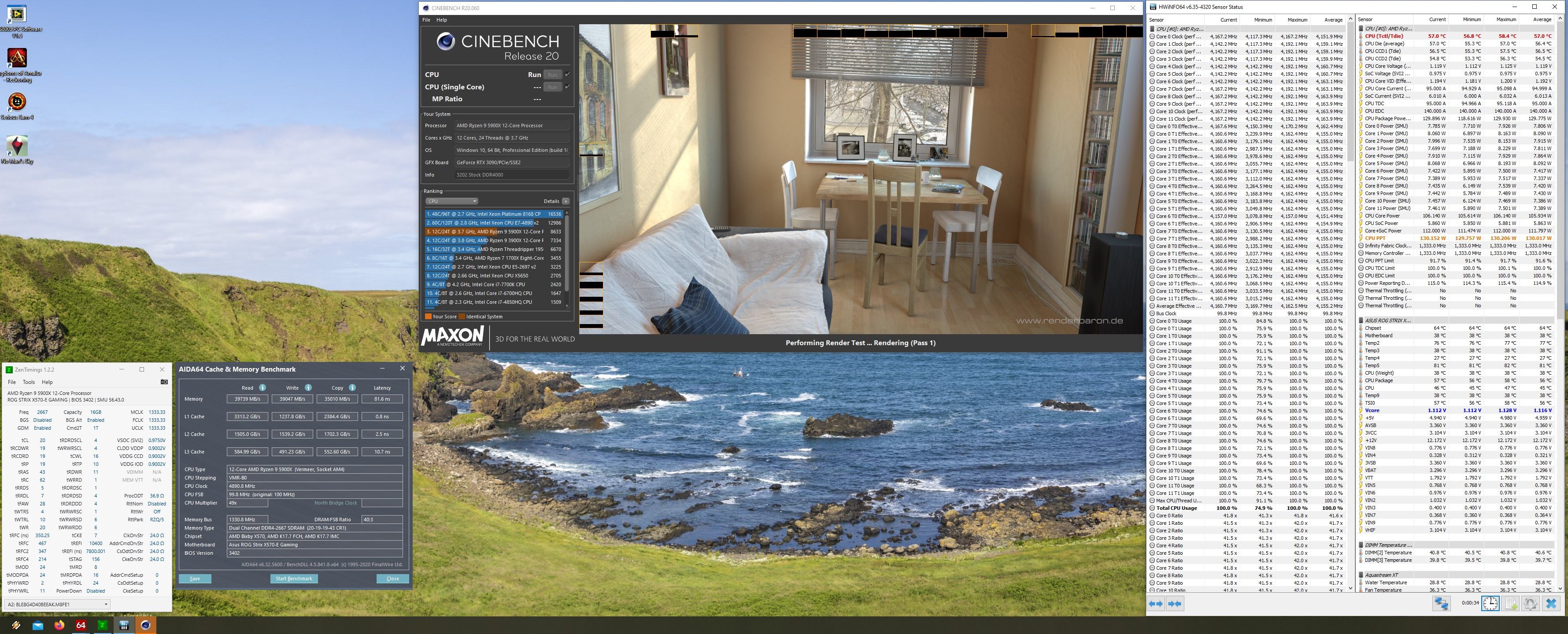Click HWiNFO blue X close sensors icon
Screen dimensions: 1568x634
1551,603
